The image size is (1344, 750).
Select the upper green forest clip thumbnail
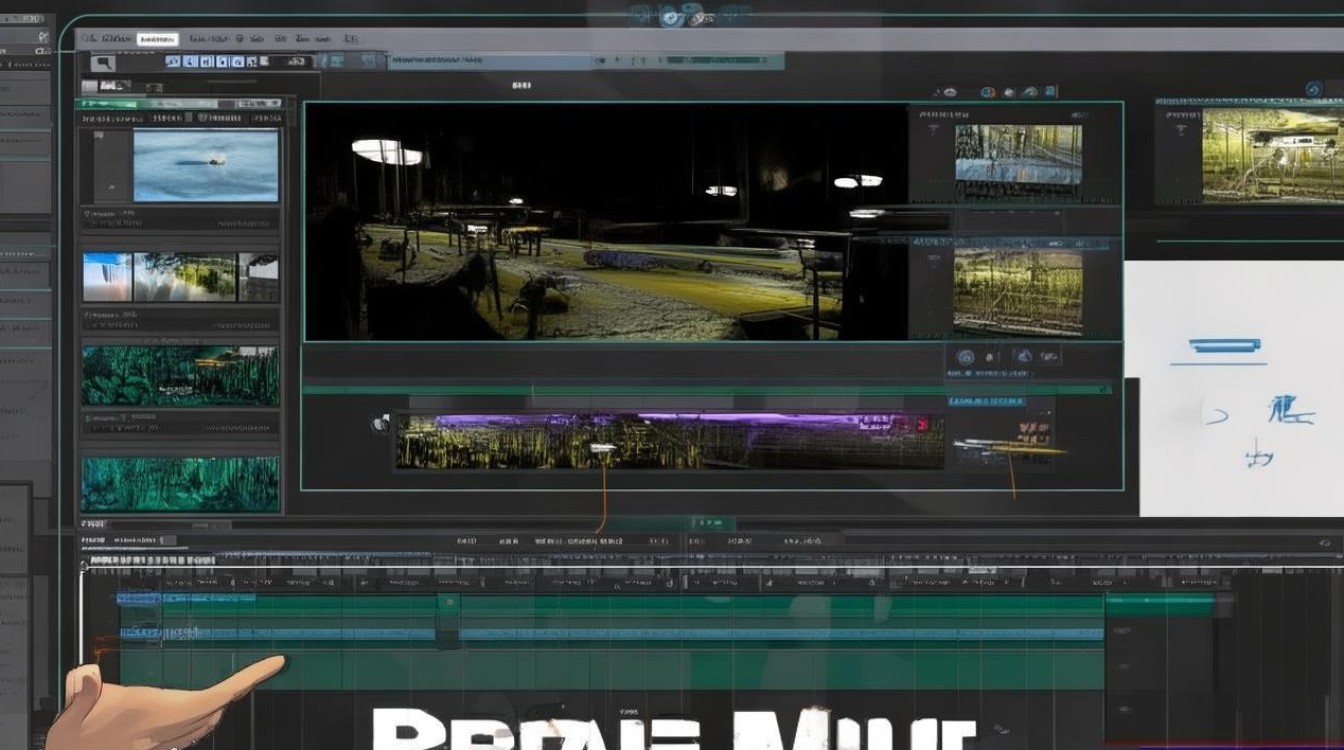click(181, 376)
